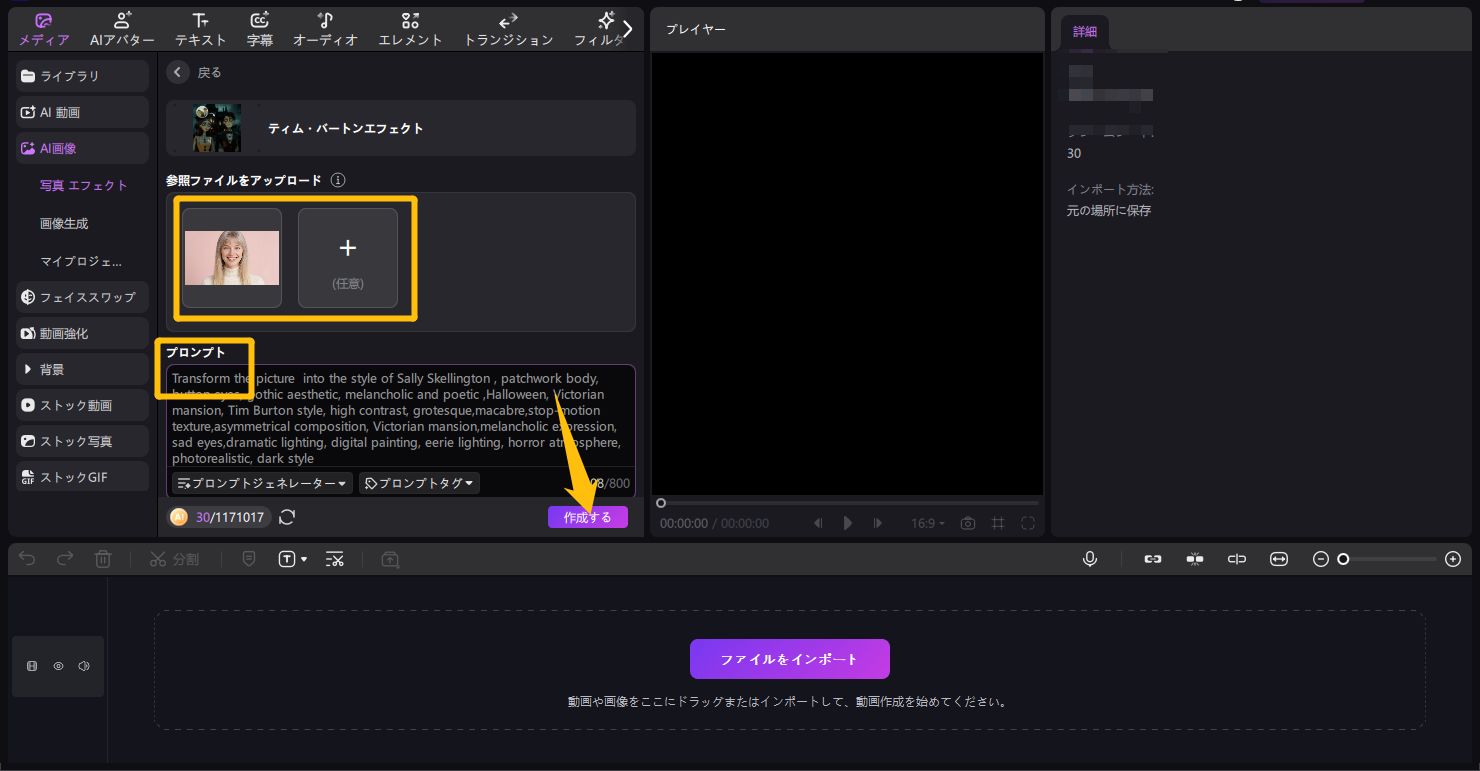This screenshot has height=771, width=1480.
Task: Click the quick split scissors icon
Action: click(335, 559)
